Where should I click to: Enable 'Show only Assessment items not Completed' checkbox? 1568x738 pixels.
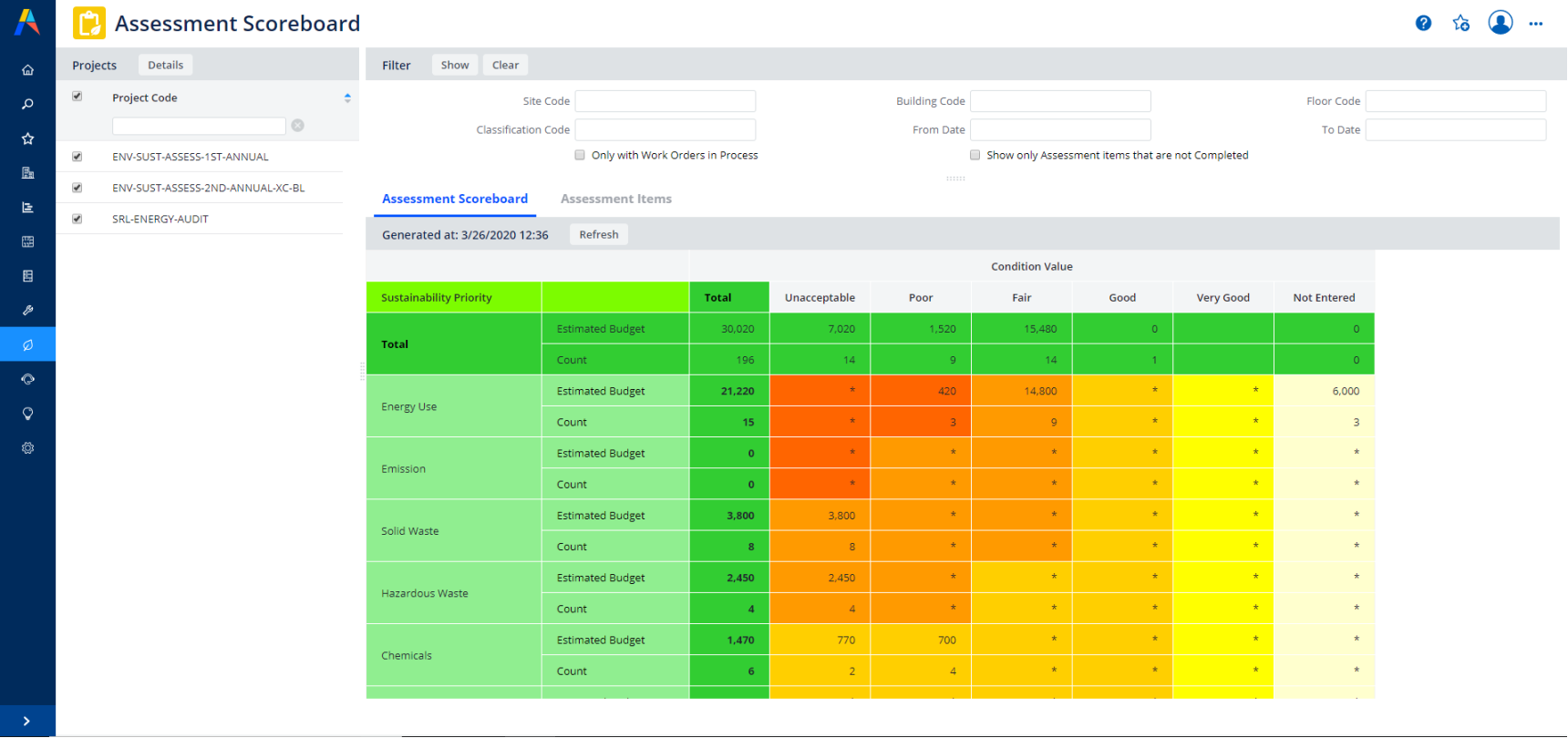click(x=975, y=155)
